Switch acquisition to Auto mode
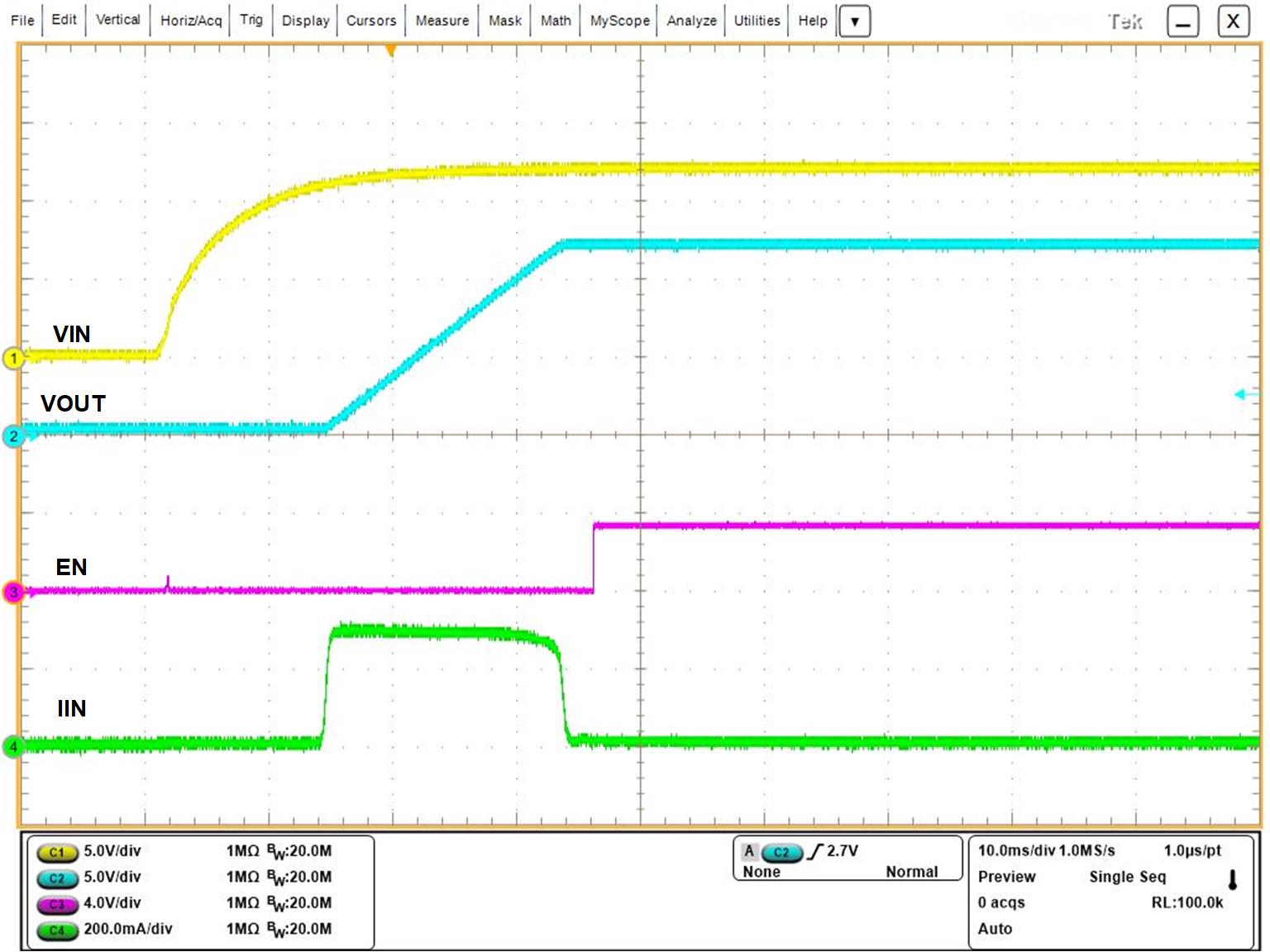Image resolution: width=1270 pixels, height=952 pixels. click(995, 927)
